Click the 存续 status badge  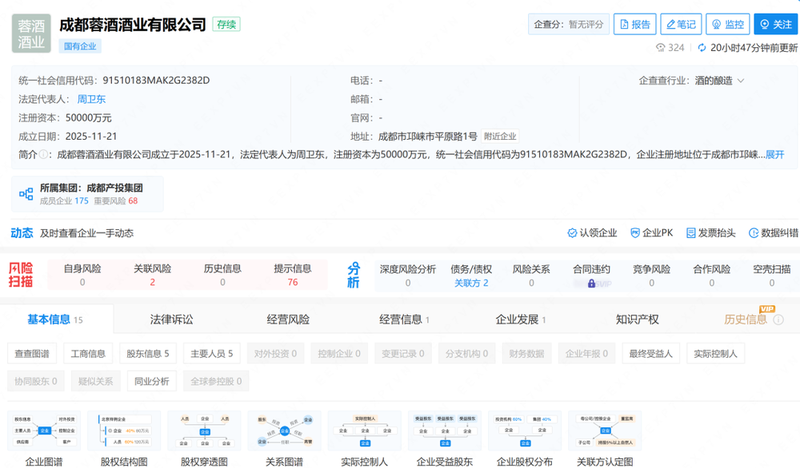coord(227,24)
